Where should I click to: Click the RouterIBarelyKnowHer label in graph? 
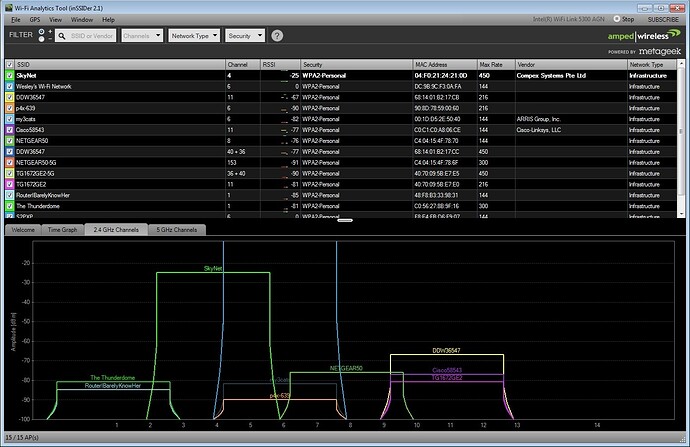[x=113, y=386]
